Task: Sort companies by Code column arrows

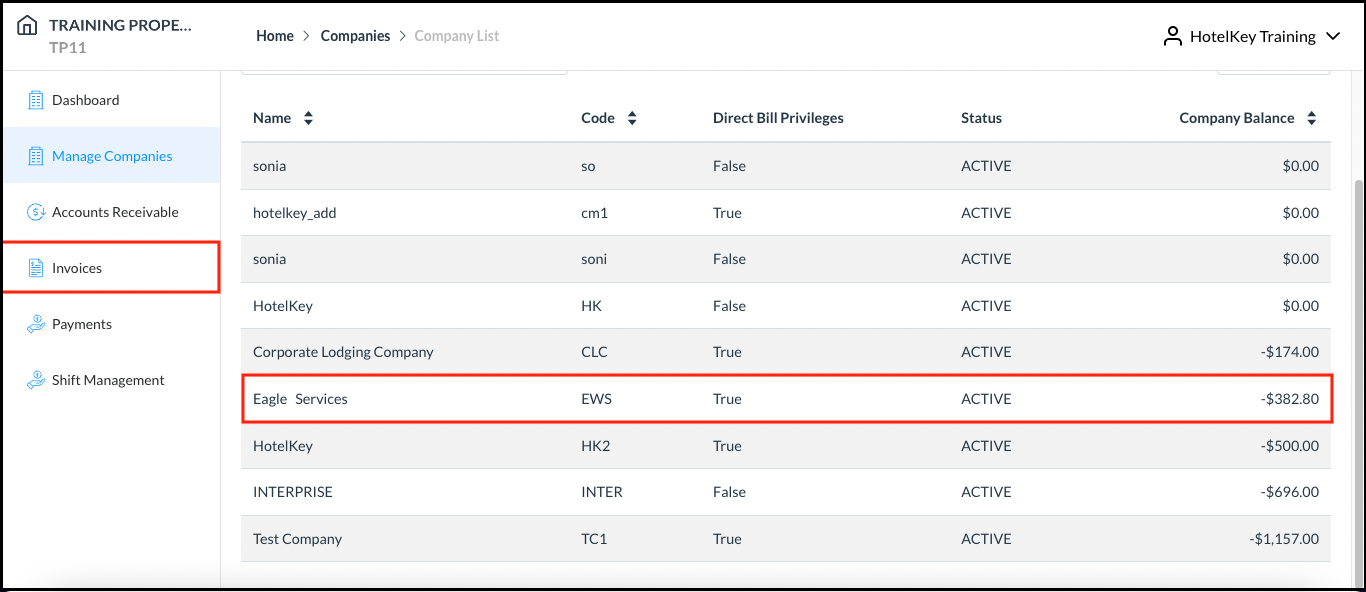Action: pyautogui.click(x=632, y=118)
